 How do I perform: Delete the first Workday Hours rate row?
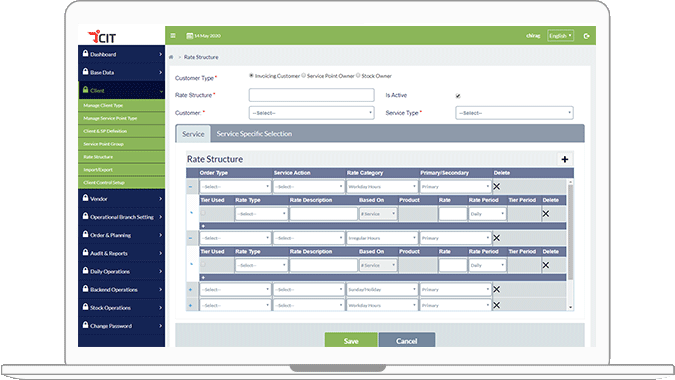pyautogui.click(x=496, y=186)
